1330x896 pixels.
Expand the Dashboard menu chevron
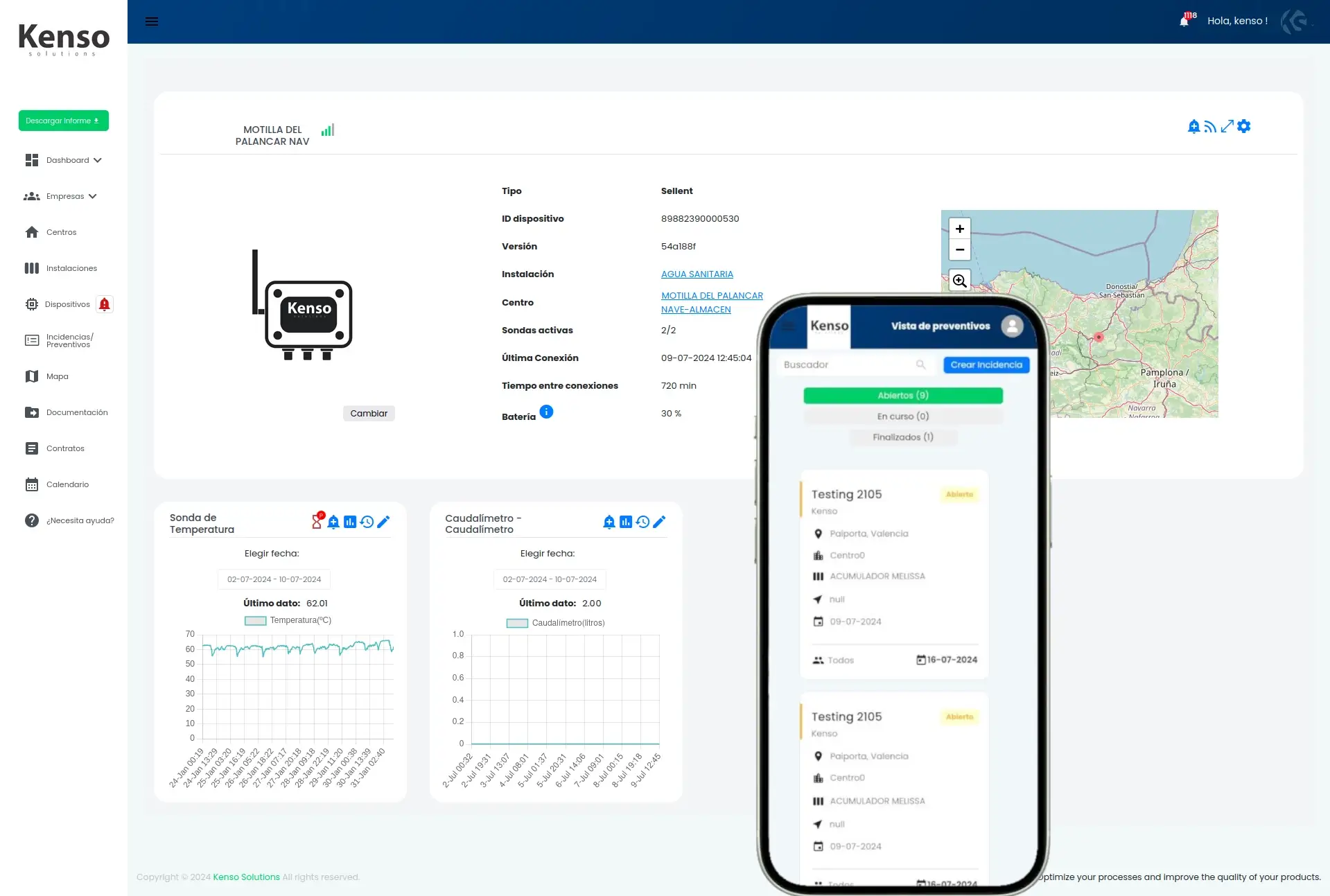(x=98, y=160)
